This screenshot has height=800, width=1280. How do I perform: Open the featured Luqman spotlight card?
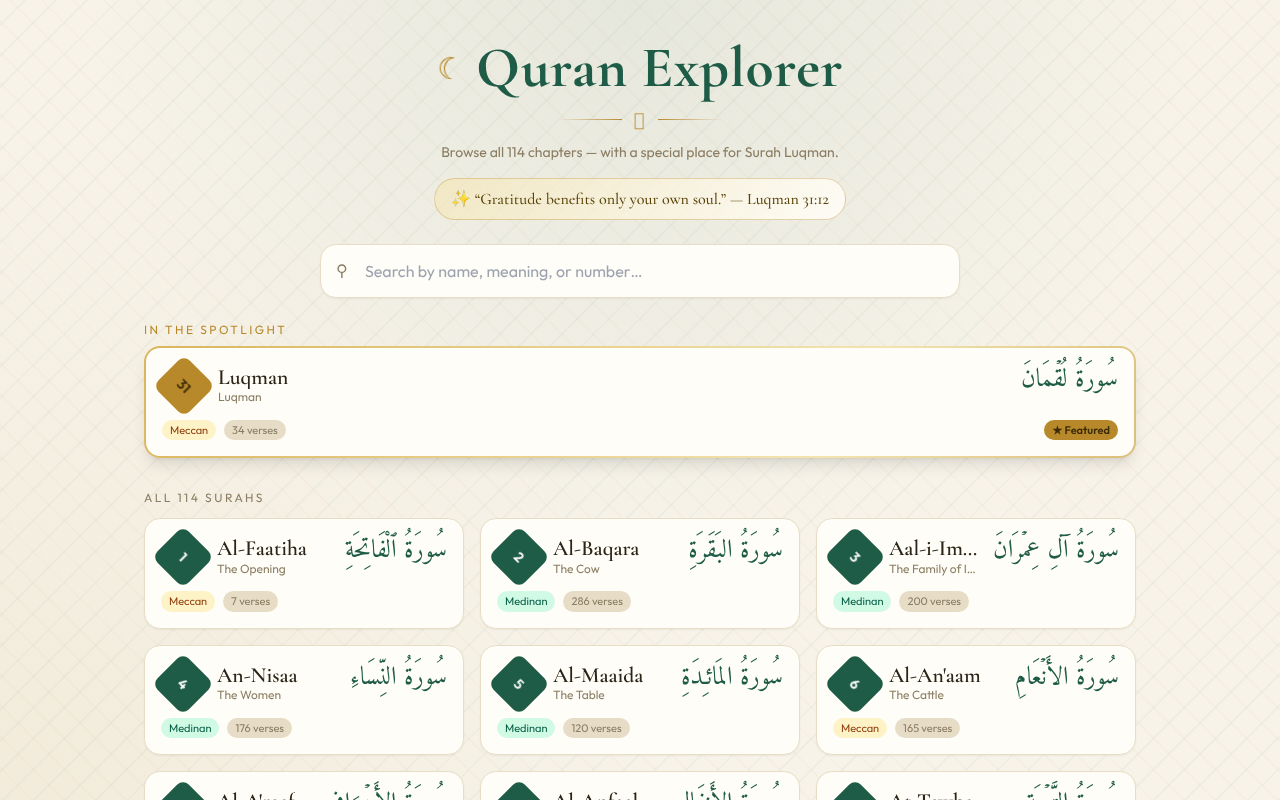(640, 402)
